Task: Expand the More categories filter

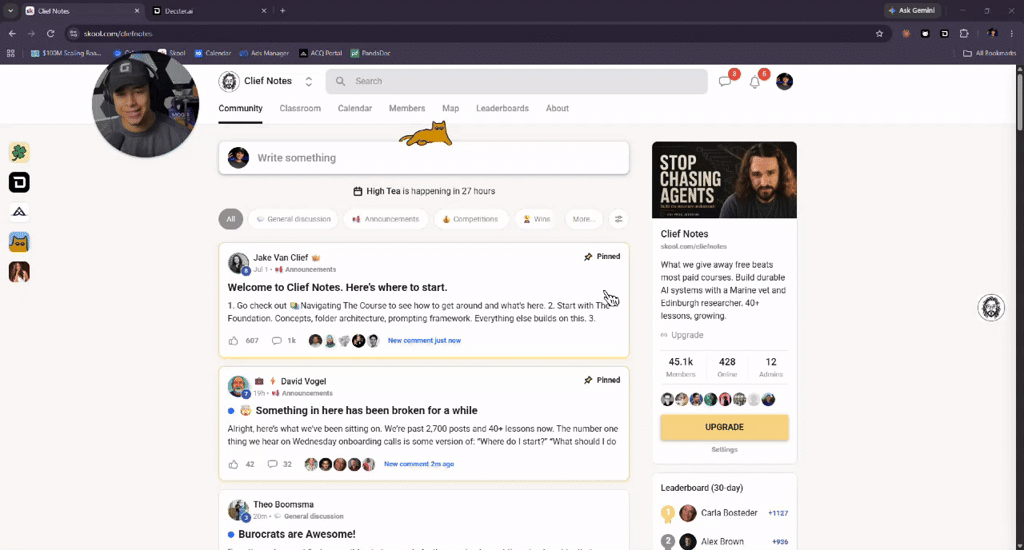Action: point(583,219)
